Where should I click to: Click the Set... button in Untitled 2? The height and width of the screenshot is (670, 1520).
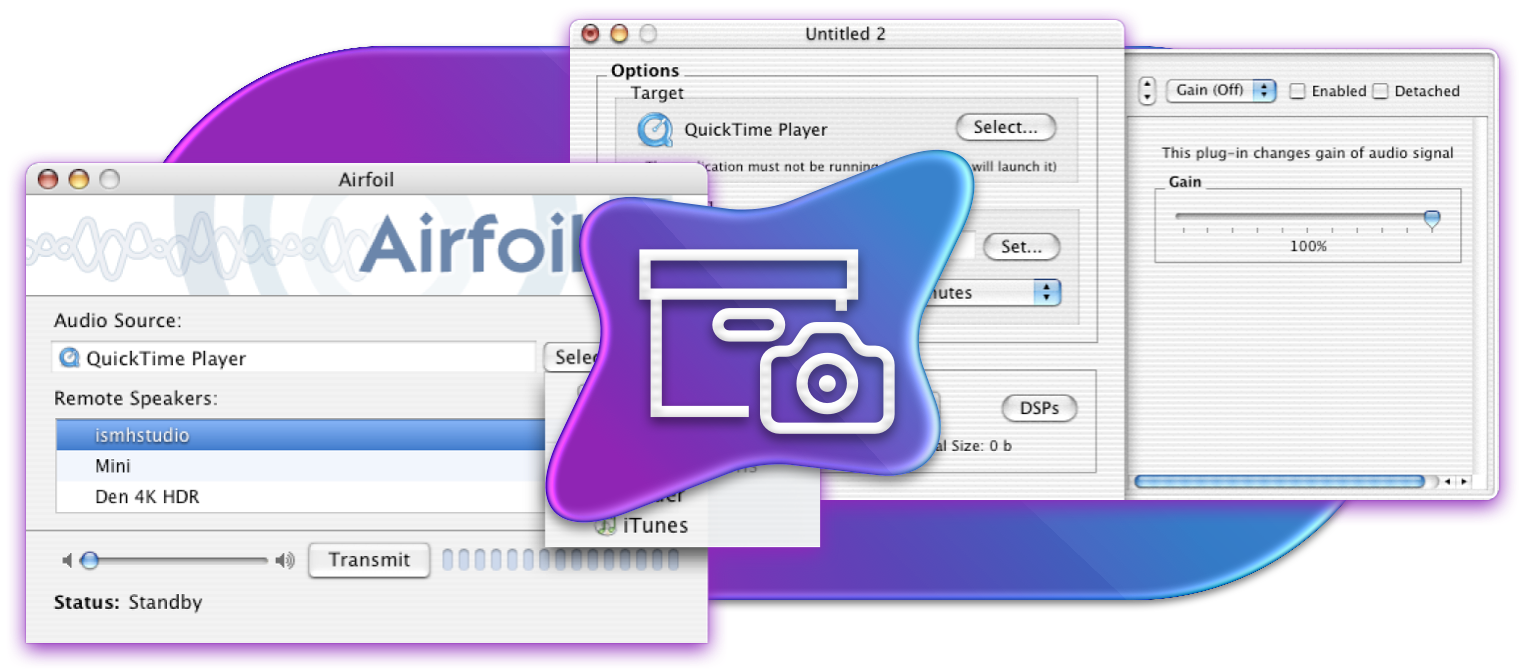click(x=1021, y=247)
